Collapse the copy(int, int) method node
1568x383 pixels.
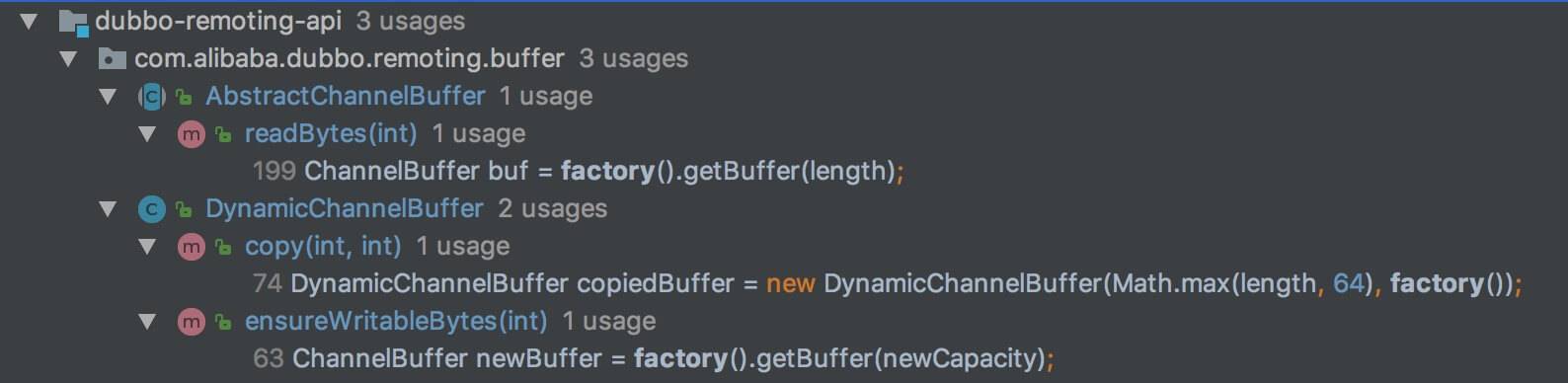coord(147,246)
